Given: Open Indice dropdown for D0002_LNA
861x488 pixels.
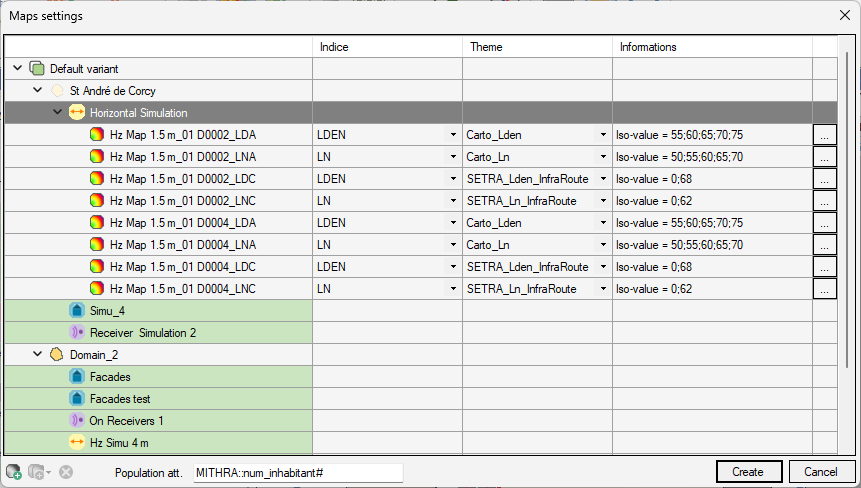Looking at the screenshot, I should pyautogui.click(x=453, y=156).
